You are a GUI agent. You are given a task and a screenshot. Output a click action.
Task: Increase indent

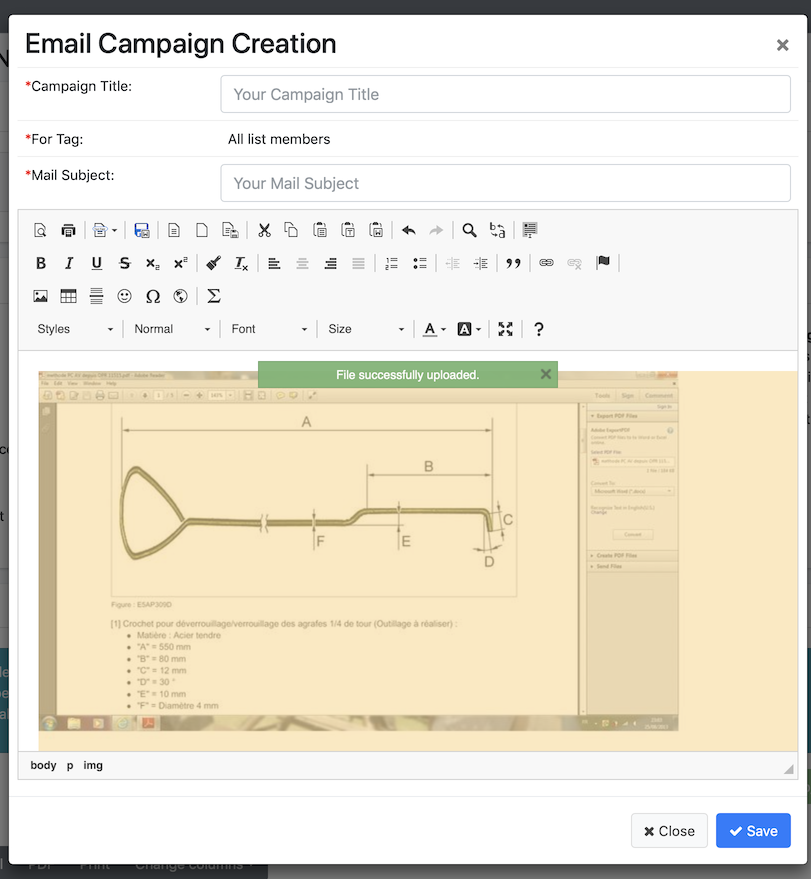click(480, 263)
